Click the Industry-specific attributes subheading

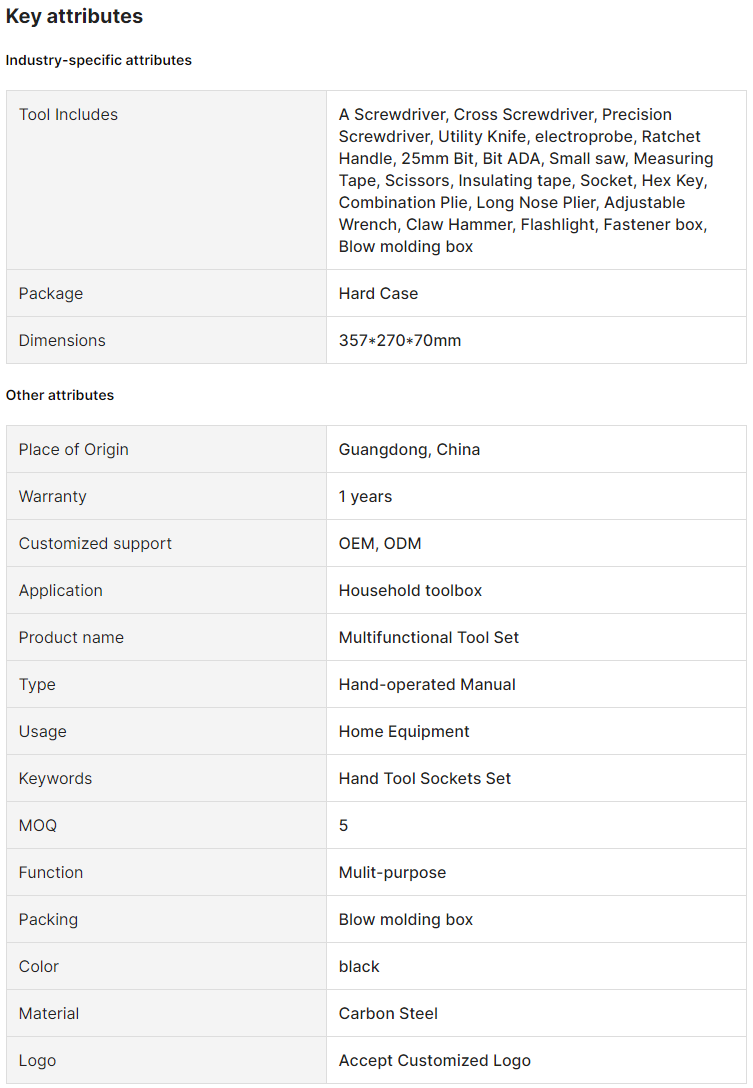coord(98,60)
